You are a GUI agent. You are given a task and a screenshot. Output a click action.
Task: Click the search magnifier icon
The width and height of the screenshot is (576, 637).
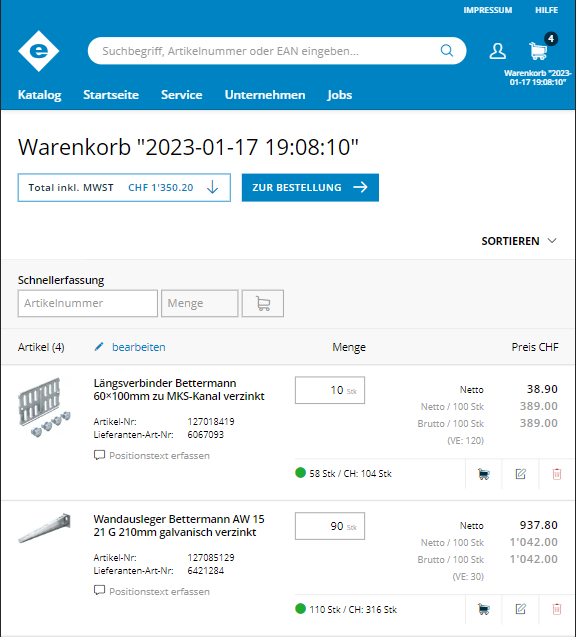(x=447, y=51)
